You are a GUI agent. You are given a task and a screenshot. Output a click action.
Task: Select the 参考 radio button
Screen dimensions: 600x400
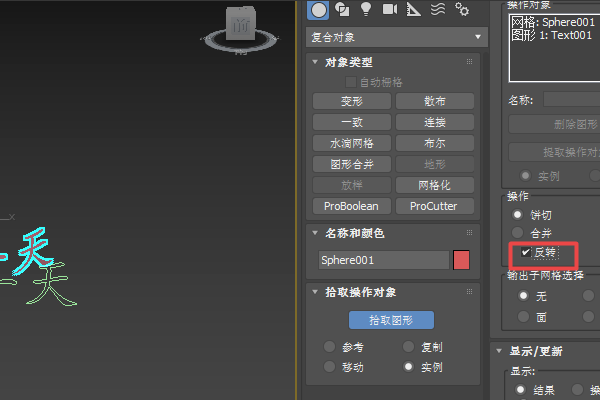point(329,347)
